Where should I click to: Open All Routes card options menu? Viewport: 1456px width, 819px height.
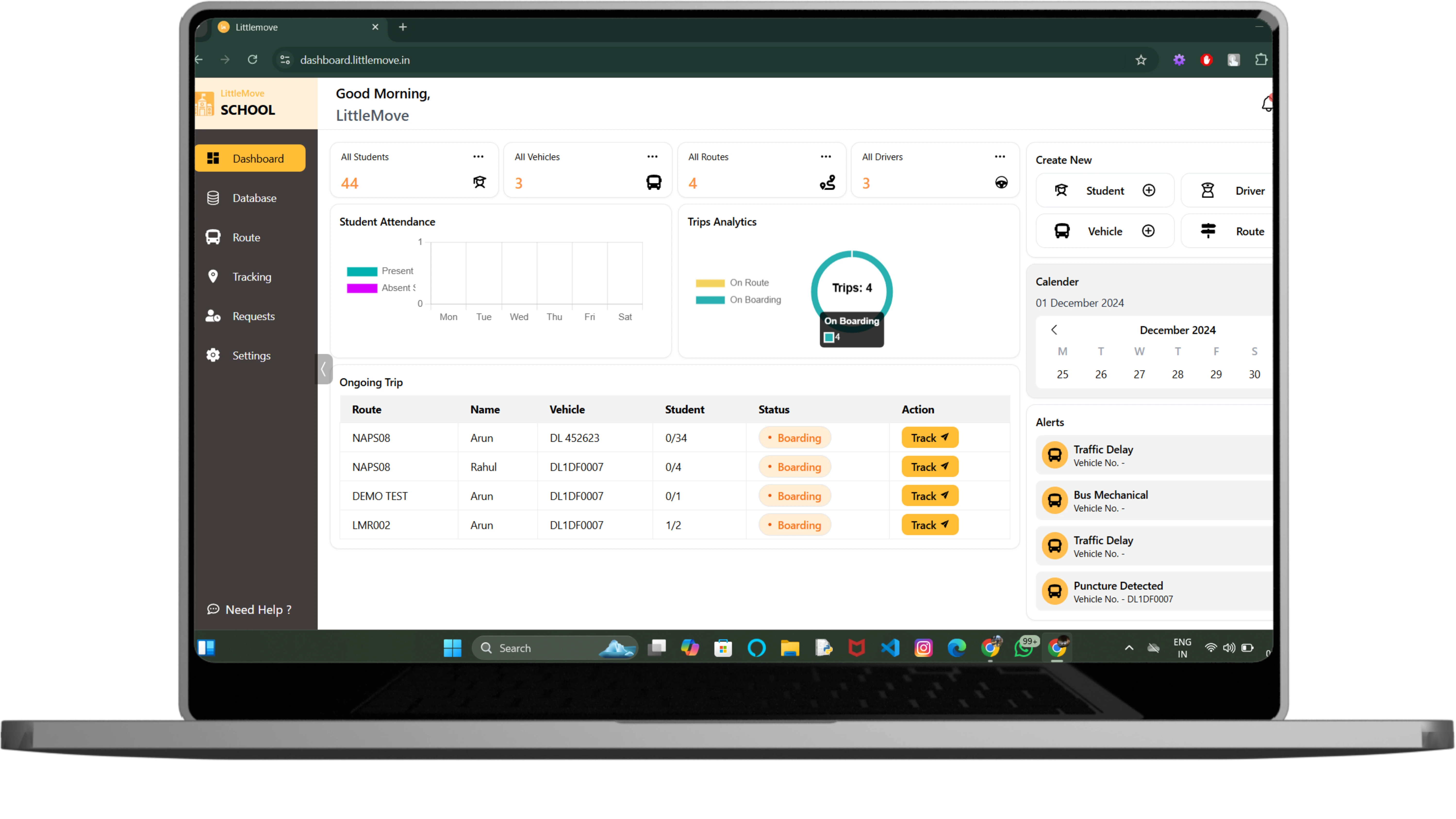pyautogui.click(x=826, y=157)
